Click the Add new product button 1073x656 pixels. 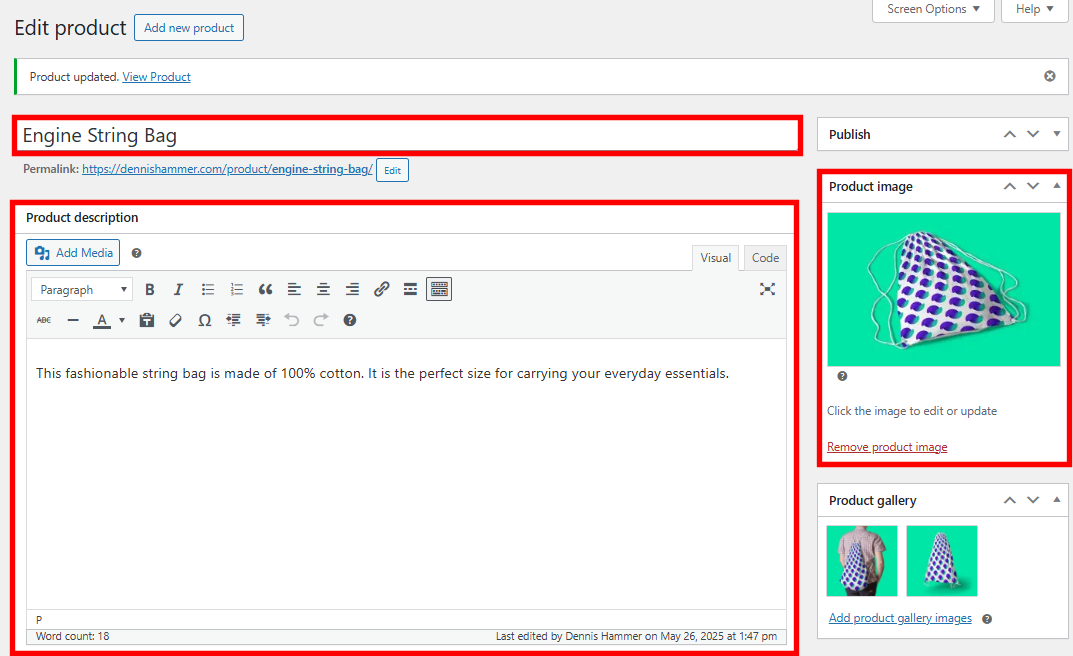[x=188, y=27]
